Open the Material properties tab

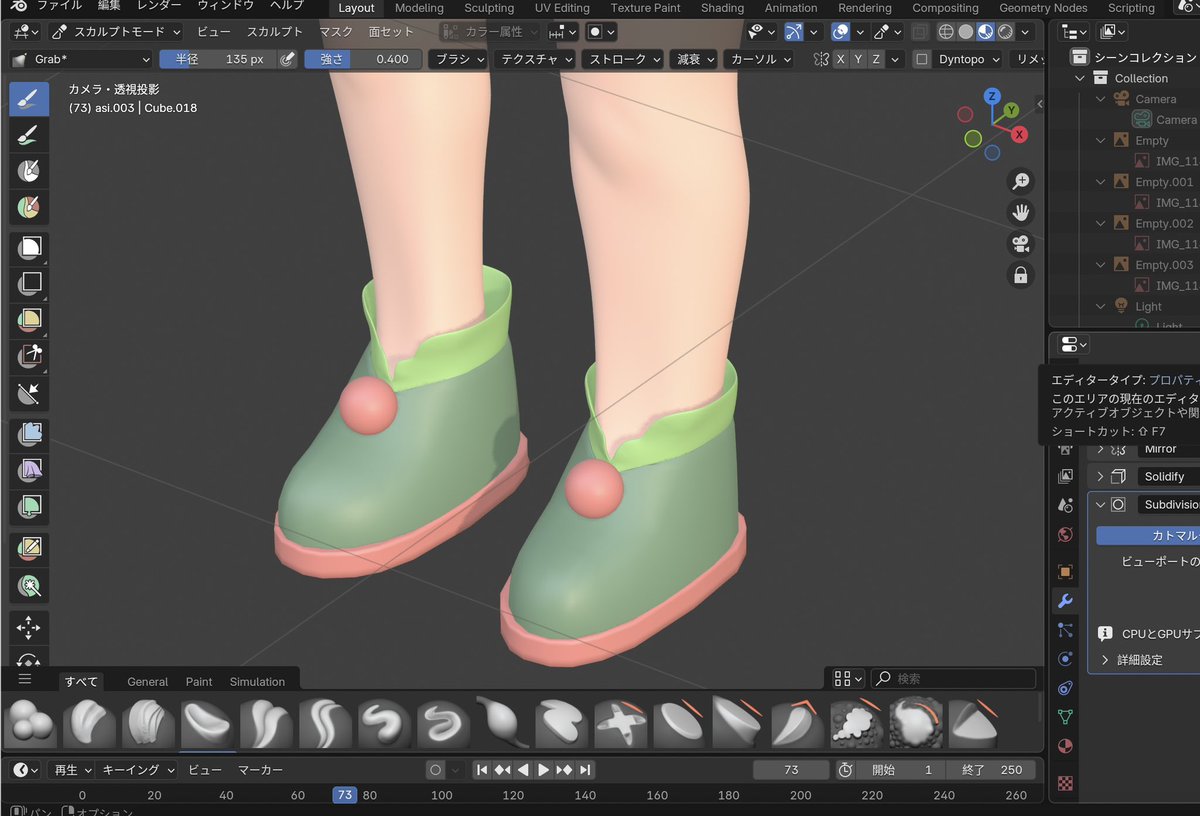point(1065,746)
